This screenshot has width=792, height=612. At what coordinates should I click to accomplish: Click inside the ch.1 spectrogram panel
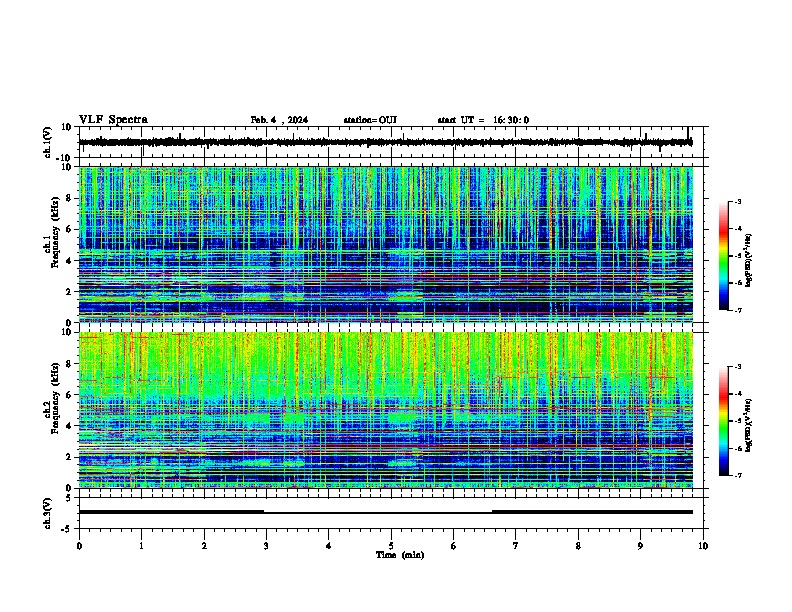(x=385, y=244)
